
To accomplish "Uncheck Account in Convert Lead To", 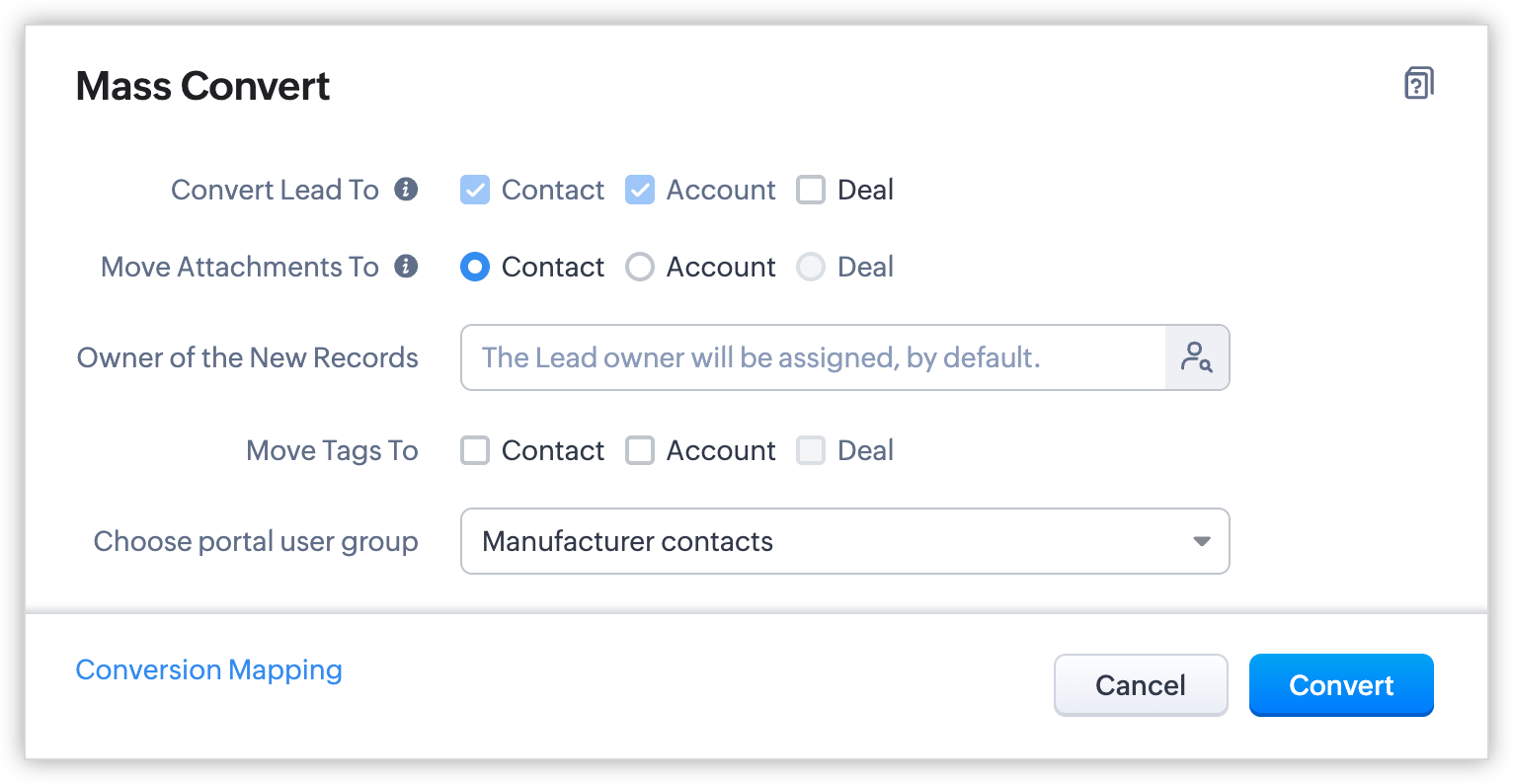I will (x=640, y=190).
